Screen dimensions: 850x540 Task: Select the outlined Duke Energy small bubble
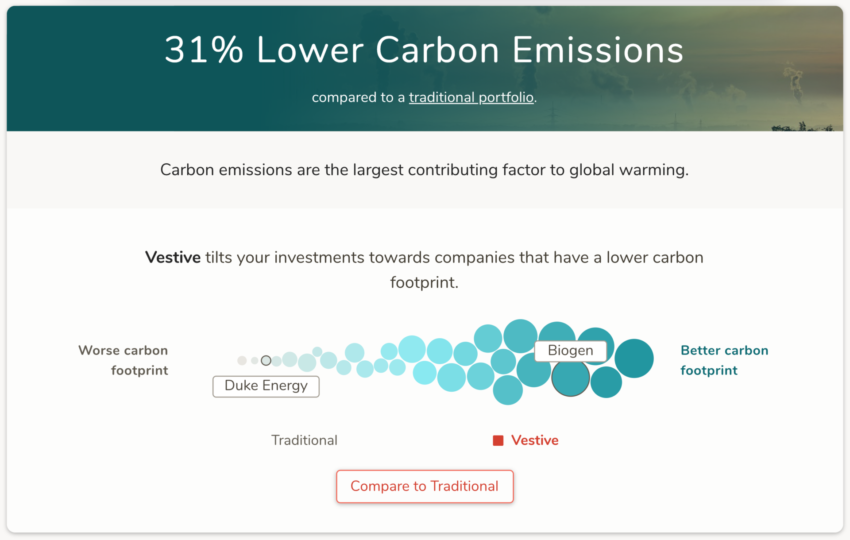266,361
